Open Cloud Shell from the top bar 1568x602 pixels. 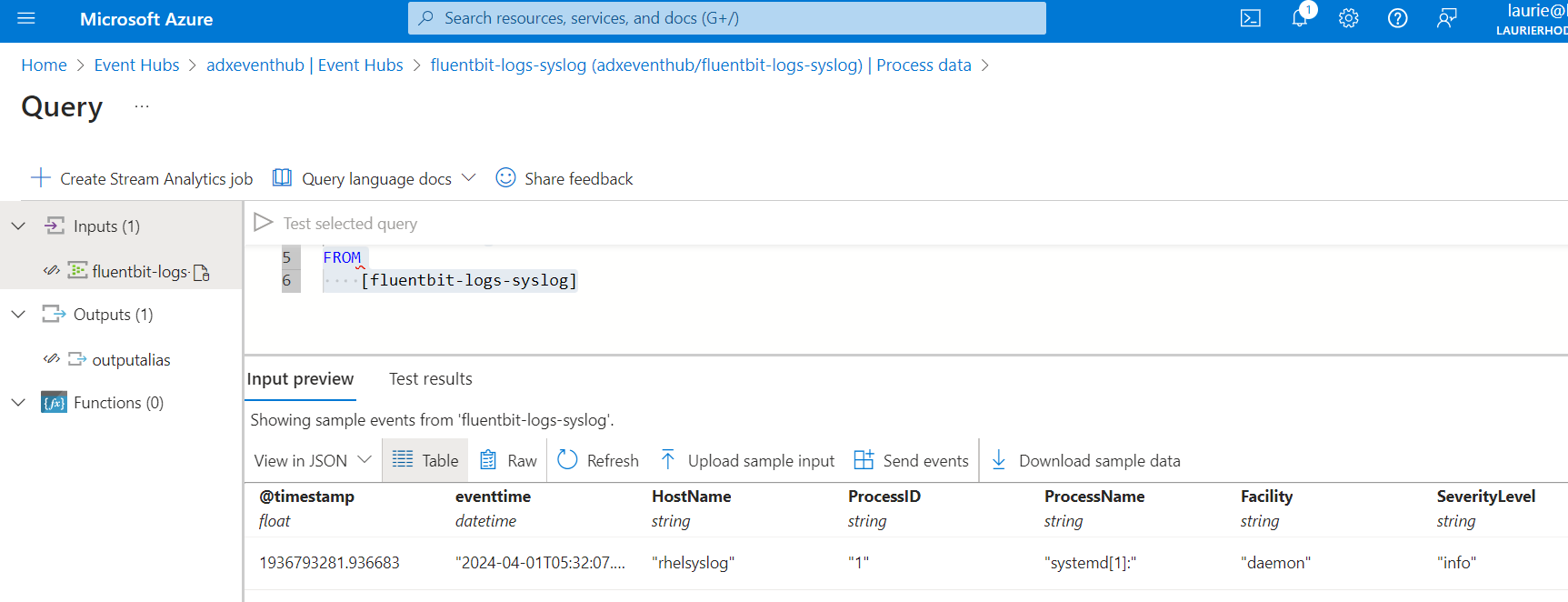(x=1251, y=18)
